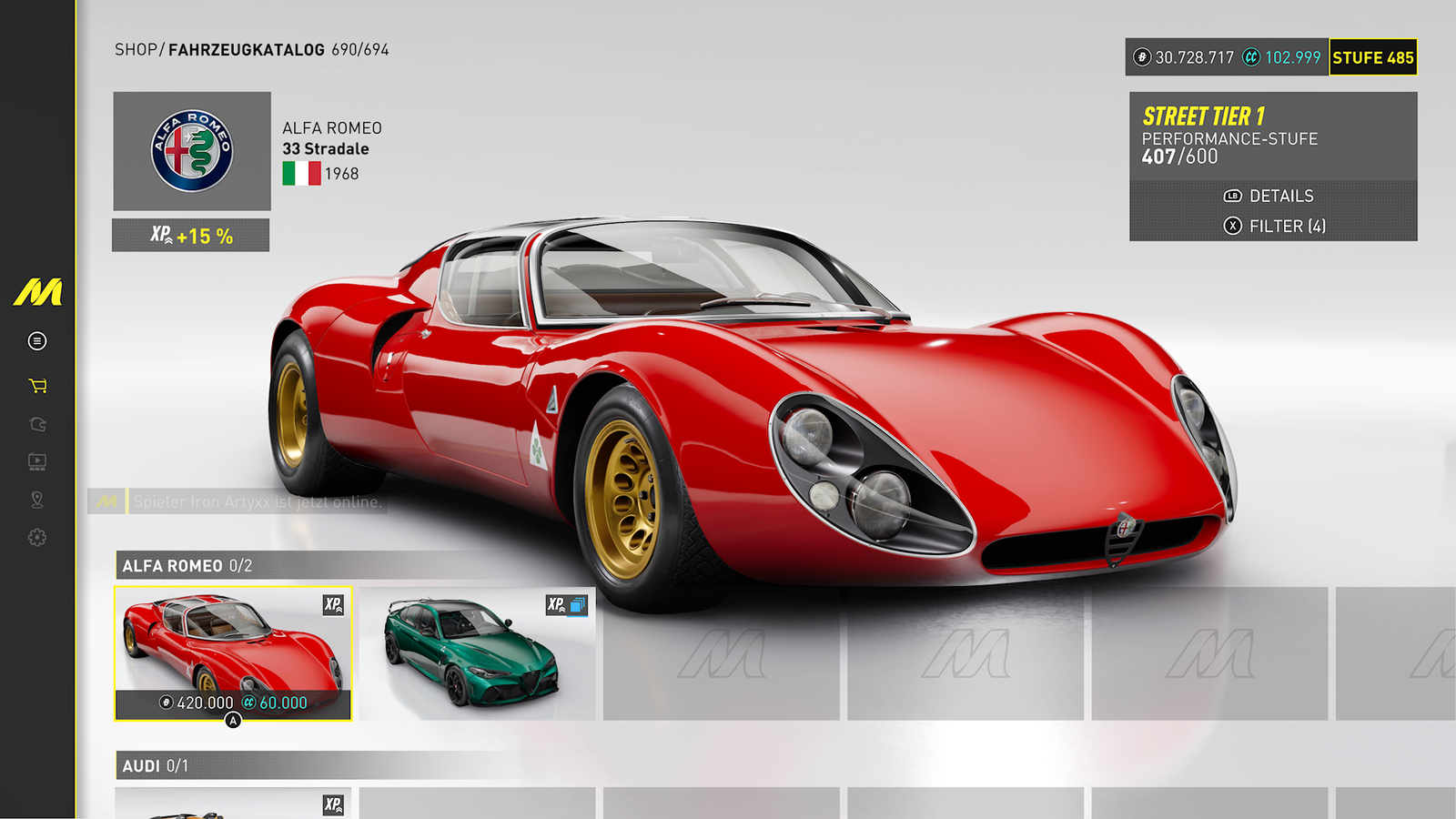Viewport: 1456px width, 819px height.
Task: Open the vehicle collection icon in the sidebar
Action: coord(37,424)
